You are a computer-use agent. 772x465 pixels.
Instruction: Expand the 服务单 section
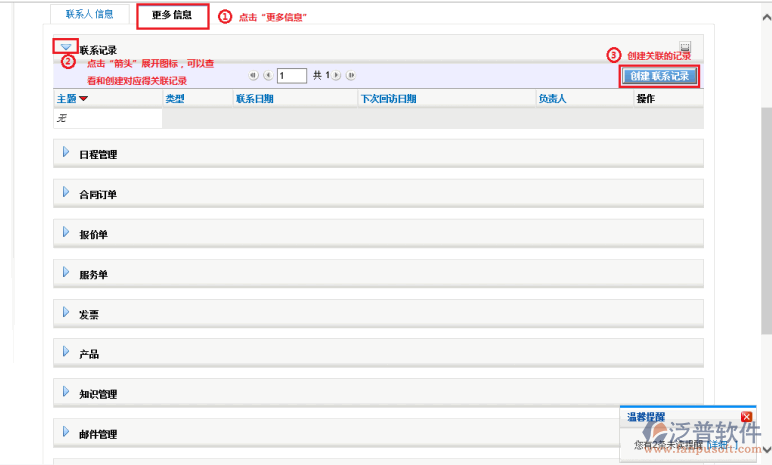coord(66,272)
